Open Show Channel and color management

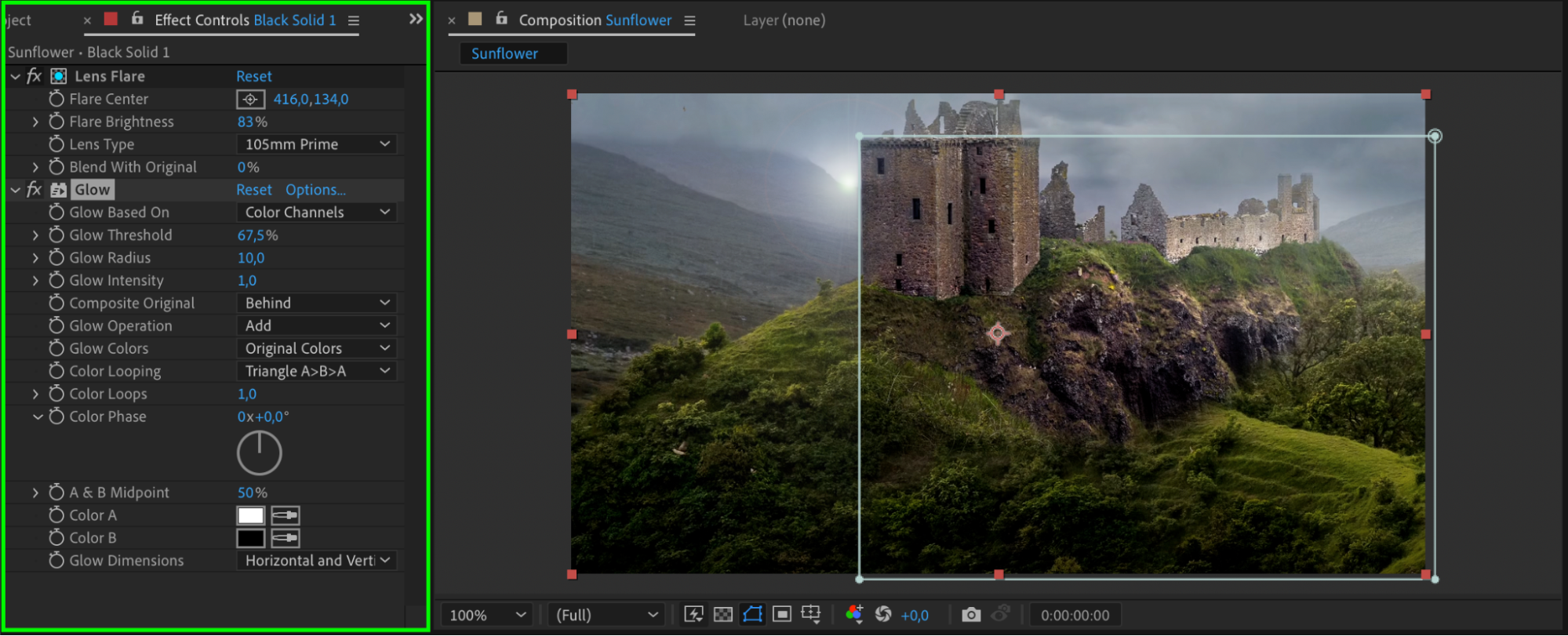point(854,615)
